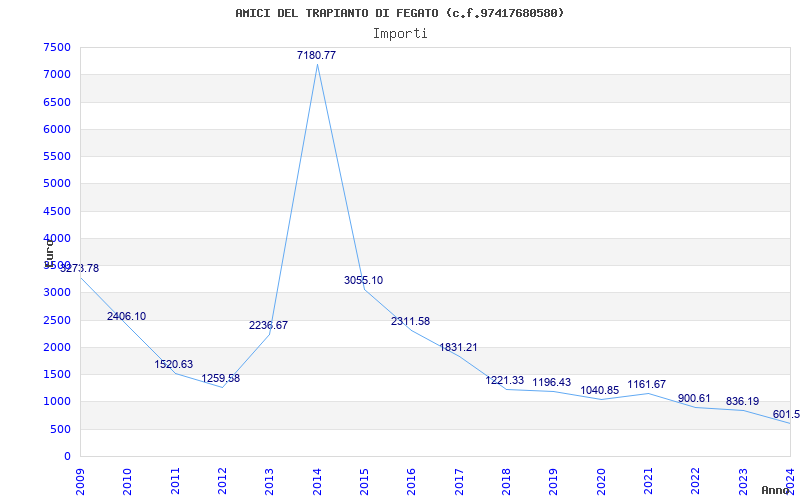Screen dimensions: 800x500
Task: Click the 2018 x-axis year label
Action: (x=506, y=482)
